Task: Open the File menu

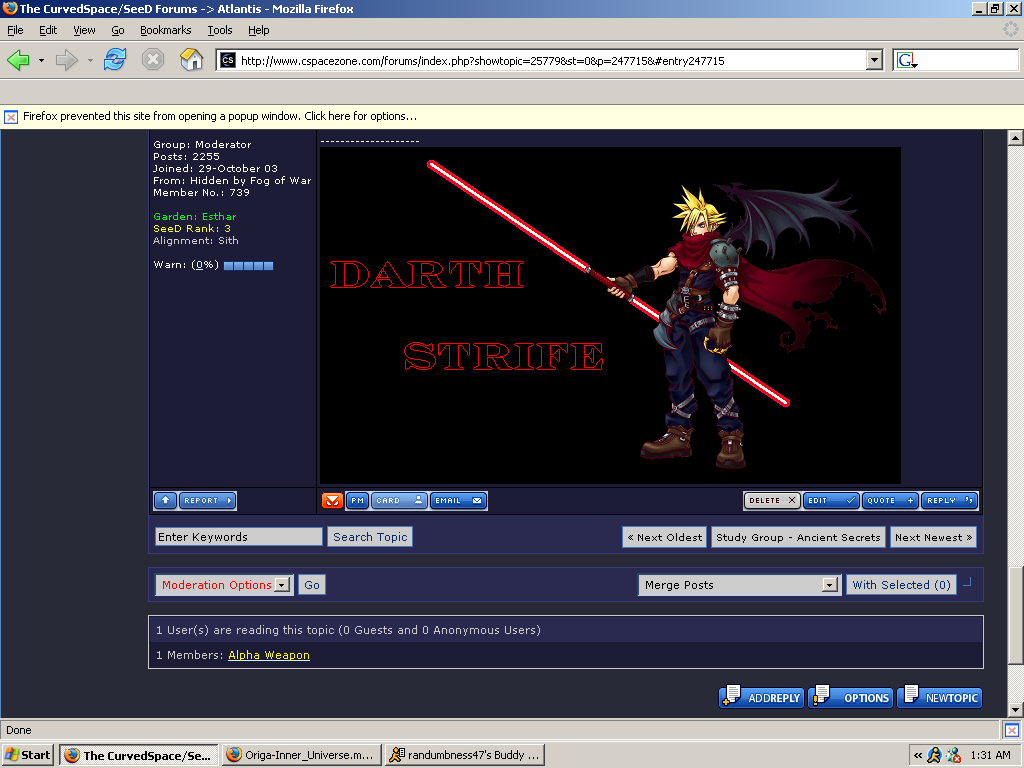Action: [15, 30]
